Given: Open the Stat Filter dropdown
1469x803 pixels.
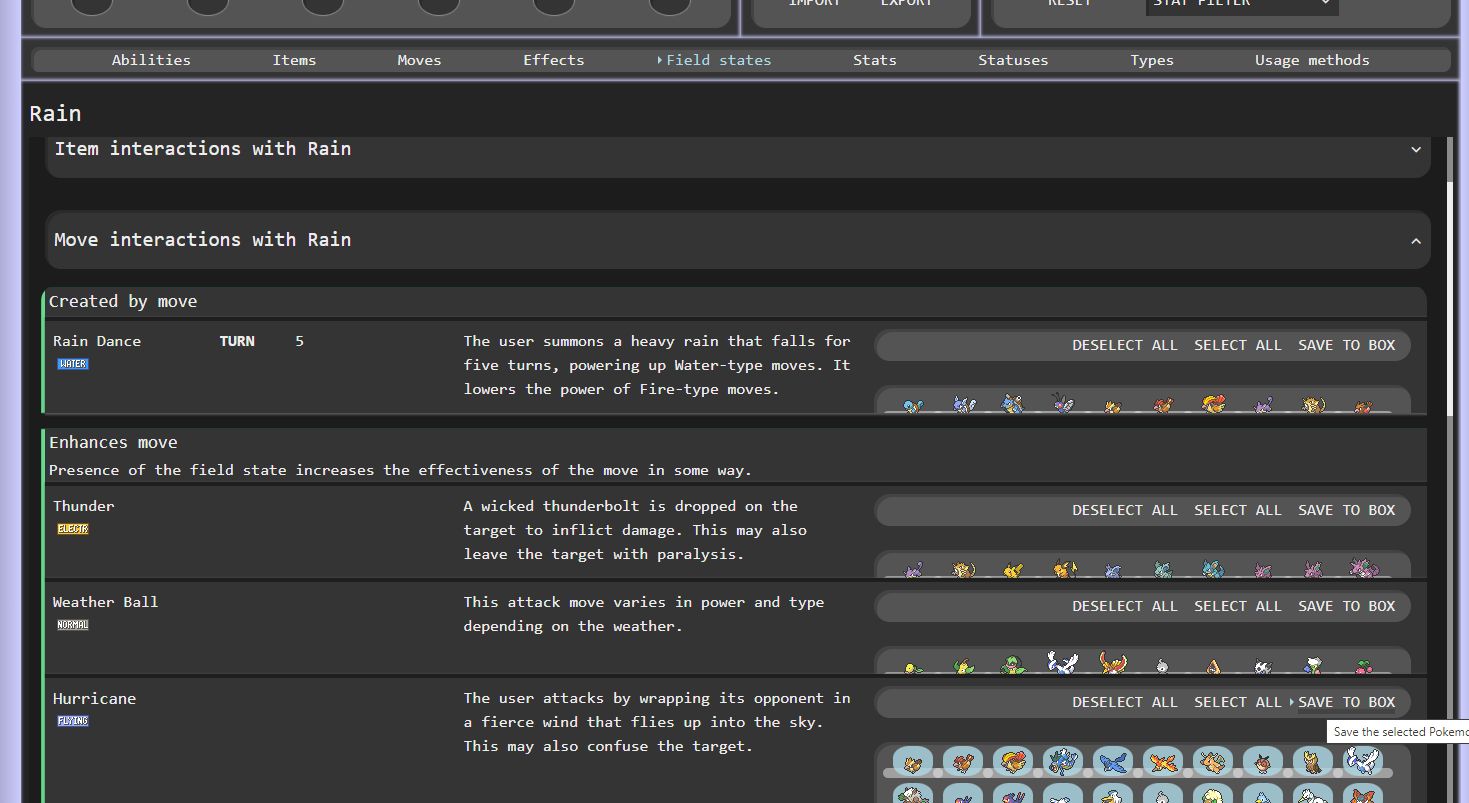Looking at the screenshot, I should point(1242,4).
